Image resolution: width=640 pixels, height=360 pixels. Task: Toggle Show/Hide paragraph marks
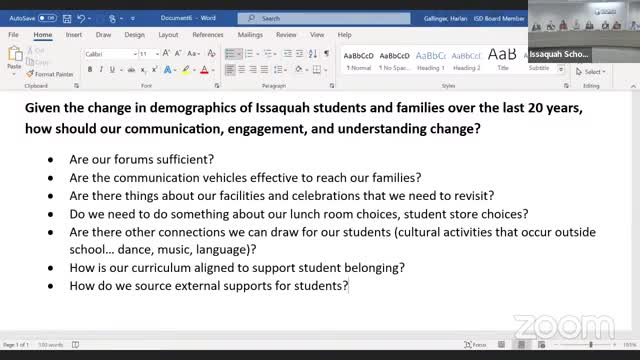327,54
